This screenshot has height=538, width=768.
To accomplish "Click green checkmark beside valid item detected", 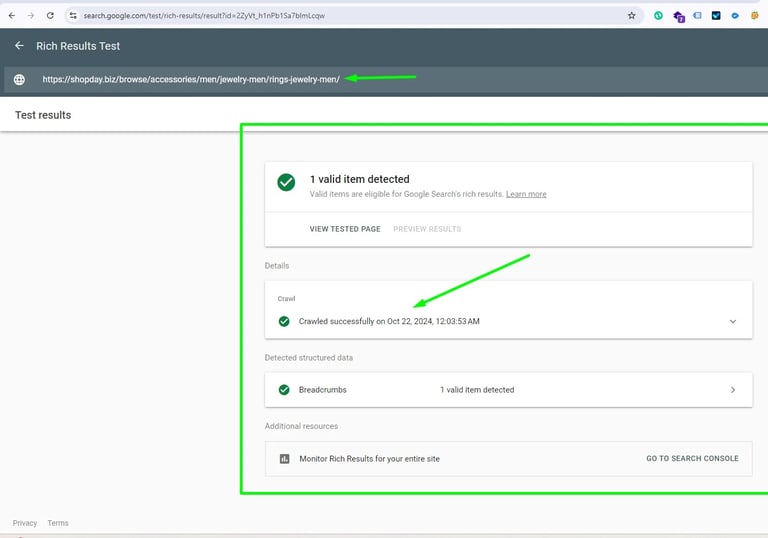I will point(286,182).
